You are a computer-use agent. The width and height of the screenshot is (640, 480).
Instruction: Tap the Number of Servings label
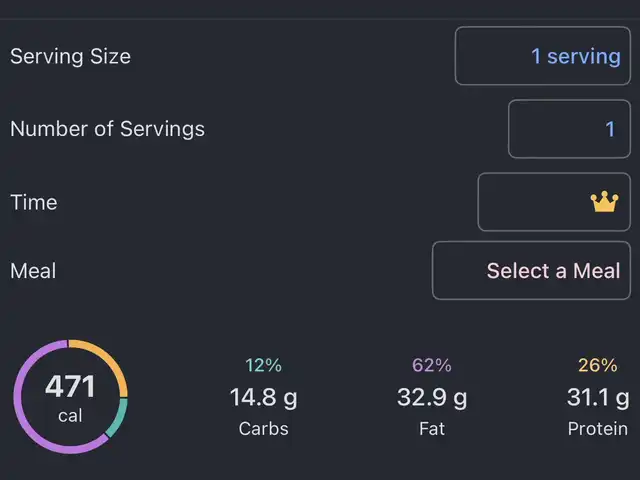coord(107,129)
